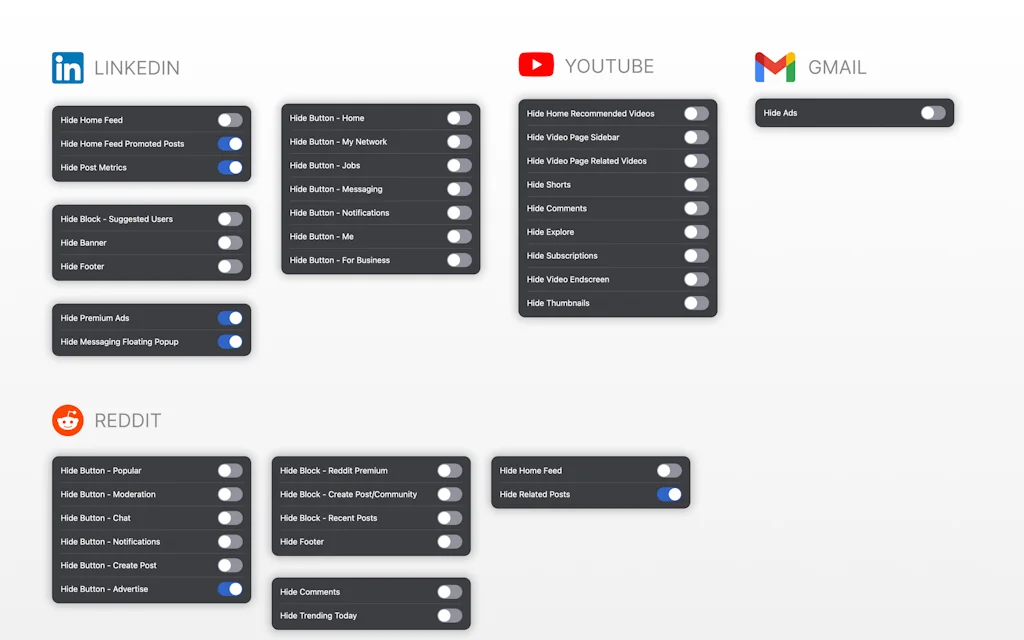Turn off Hide Button - Advertise toggle
This screenshot has height=640, width=1024.
coord(230,589)
